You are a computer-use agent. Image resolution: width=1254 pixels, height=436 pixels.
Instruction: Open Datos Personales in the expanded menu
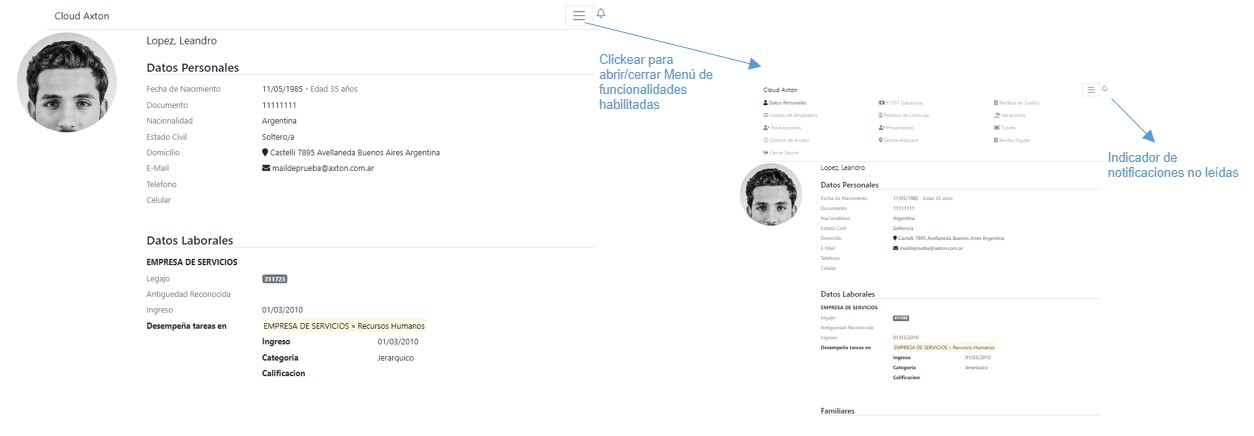pos(786,103)
